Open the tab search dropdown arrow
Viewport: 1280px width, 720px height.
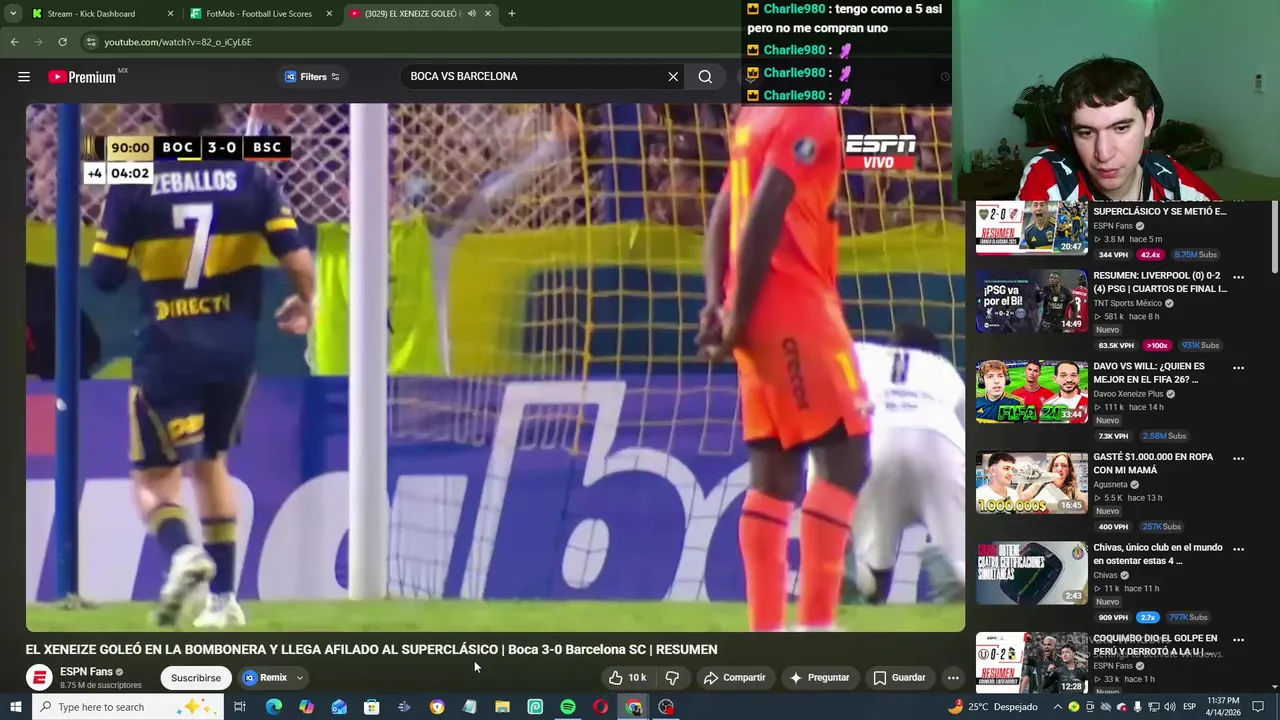13,14
